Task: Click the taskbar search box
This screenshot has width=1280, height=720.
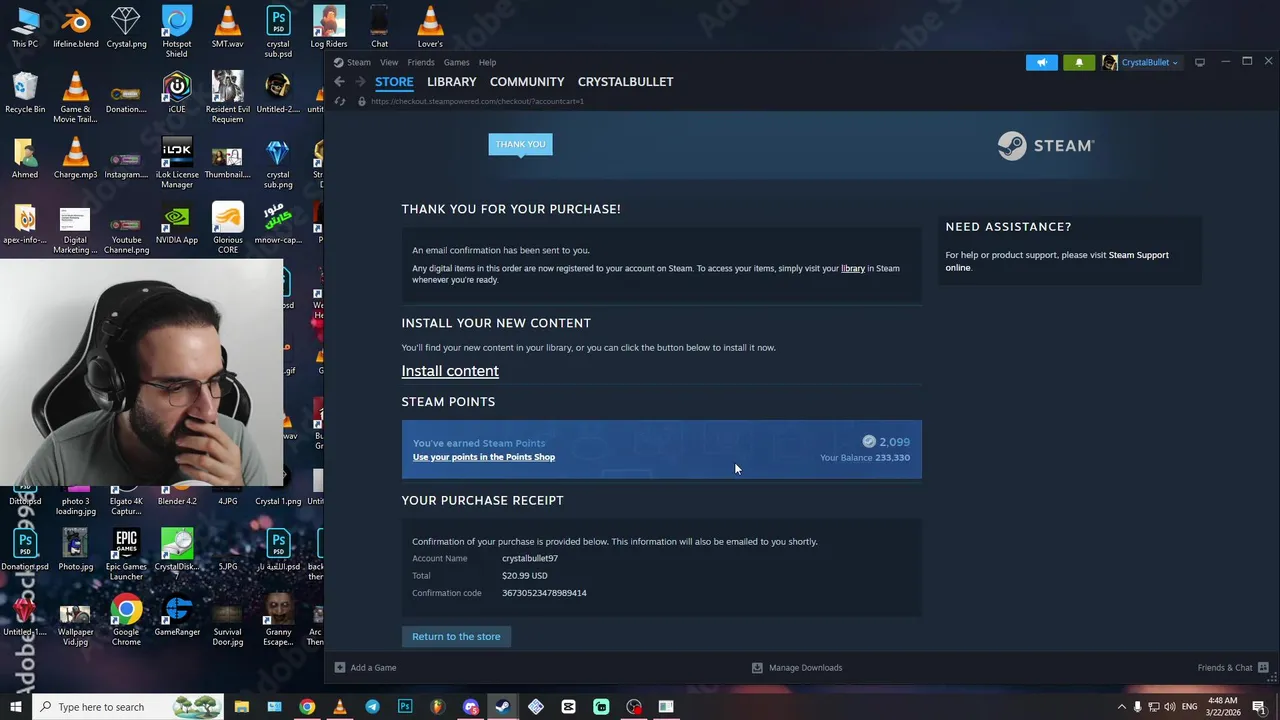Action: point(130,707)
